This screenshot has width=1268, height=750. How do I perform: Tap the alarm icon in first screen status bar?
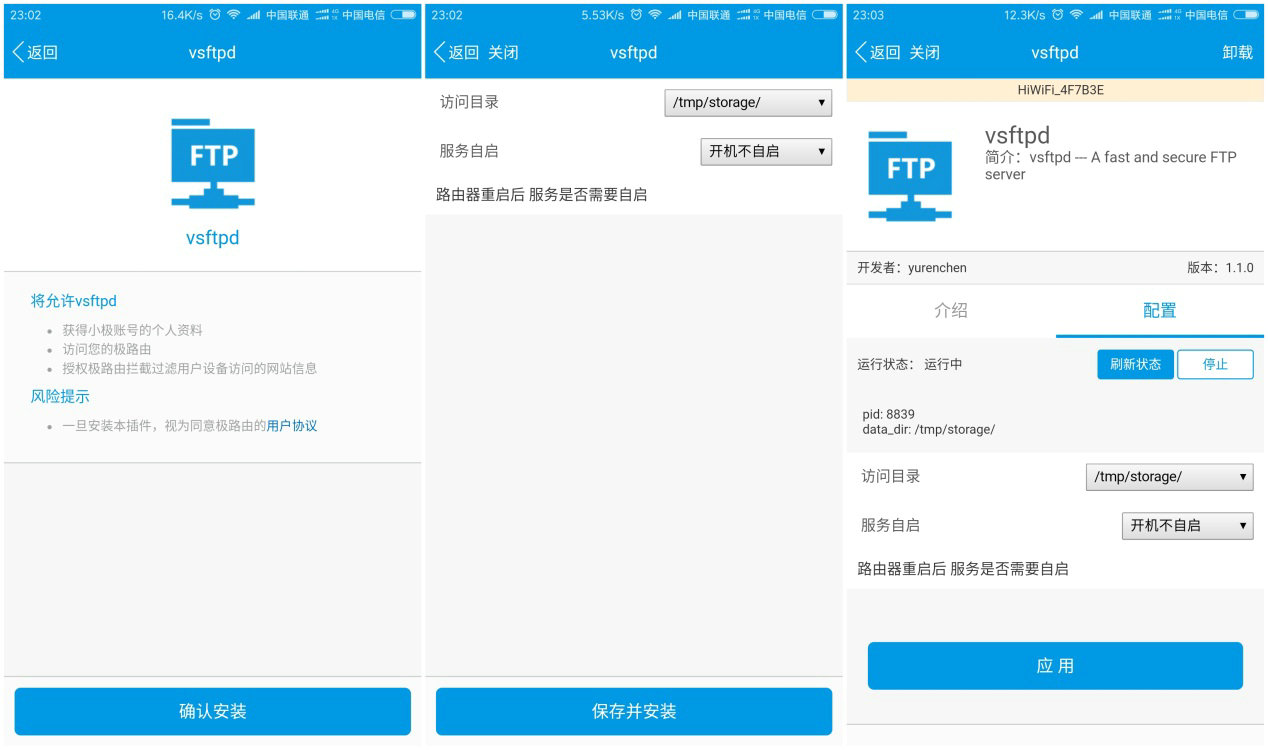click(215, 15)
